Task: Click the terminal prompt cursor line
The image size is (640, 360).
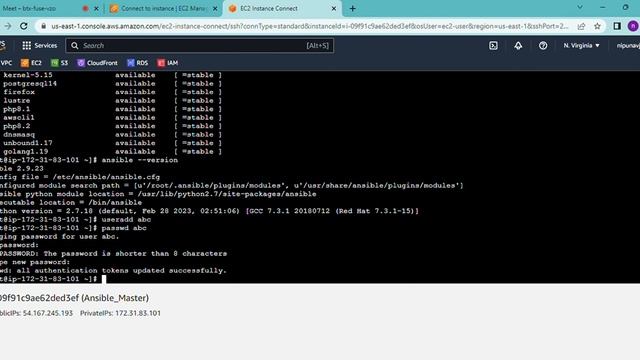Action: [x=53, y=279]
